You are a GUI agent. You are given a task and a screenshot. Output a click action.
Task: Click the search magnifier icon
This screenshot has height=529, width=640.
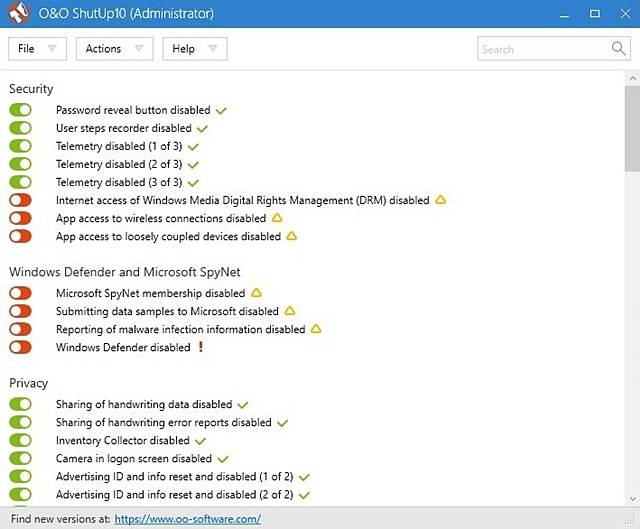(x=618, y=48)
